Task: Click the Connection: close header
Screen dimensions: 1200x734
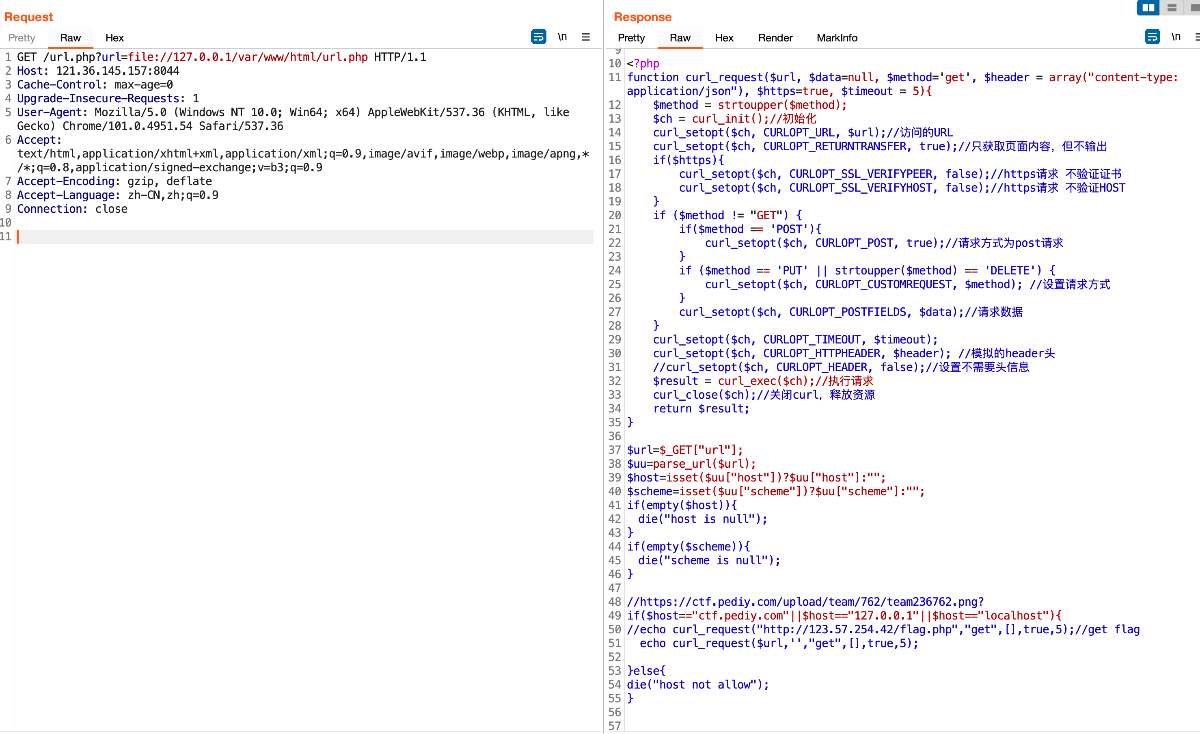Action: 72,209
